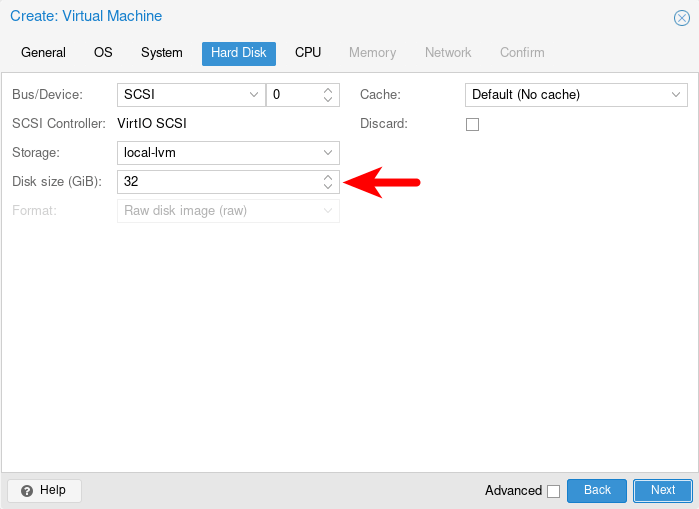Viewport: 699px width, 509px height.
Task: Decrease the Disk size spinner value
Action: [x=328, y=187]
